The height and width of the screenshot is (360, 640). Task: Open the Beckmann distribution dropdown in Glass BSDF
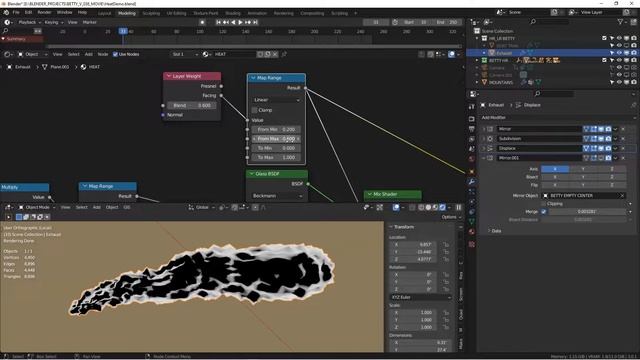(276, 196)
